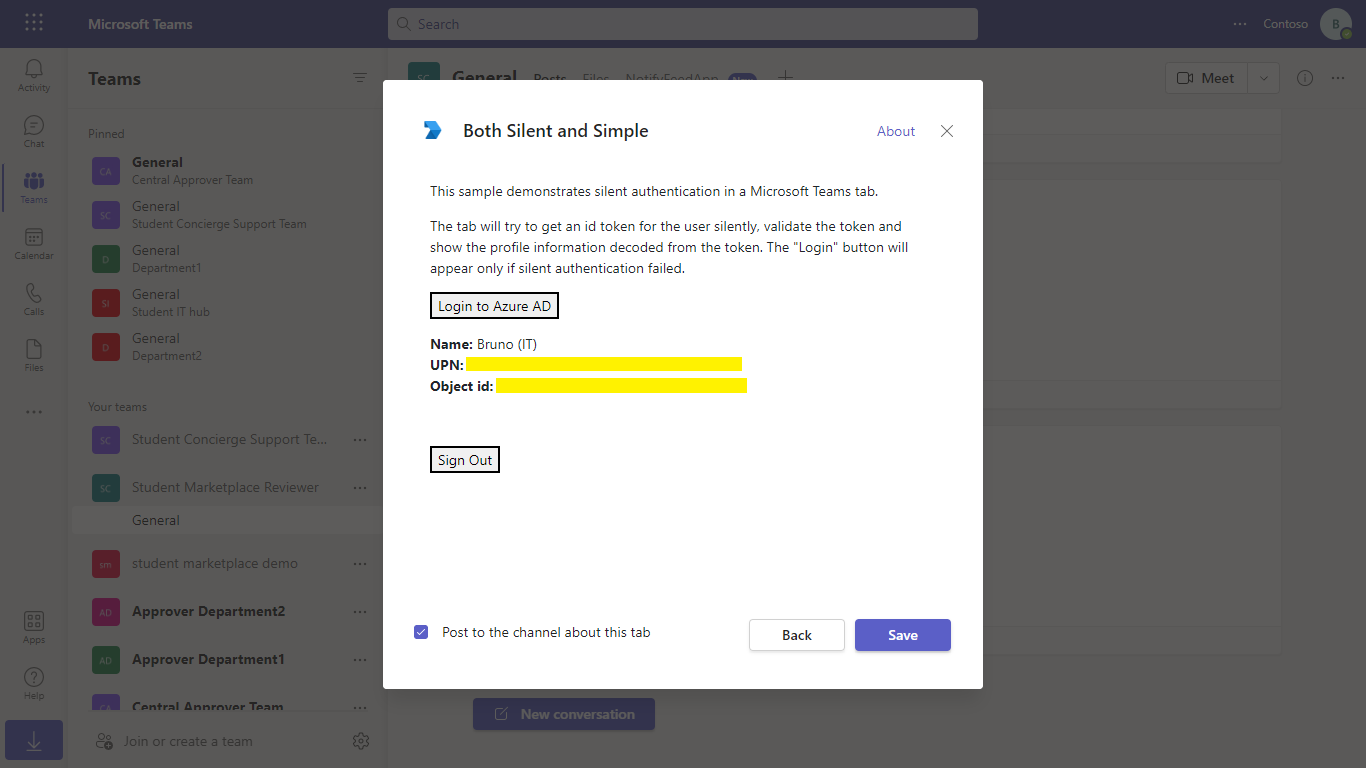Open more options for Approver Department1
The image size is (1366, 768).
point(360,659)
